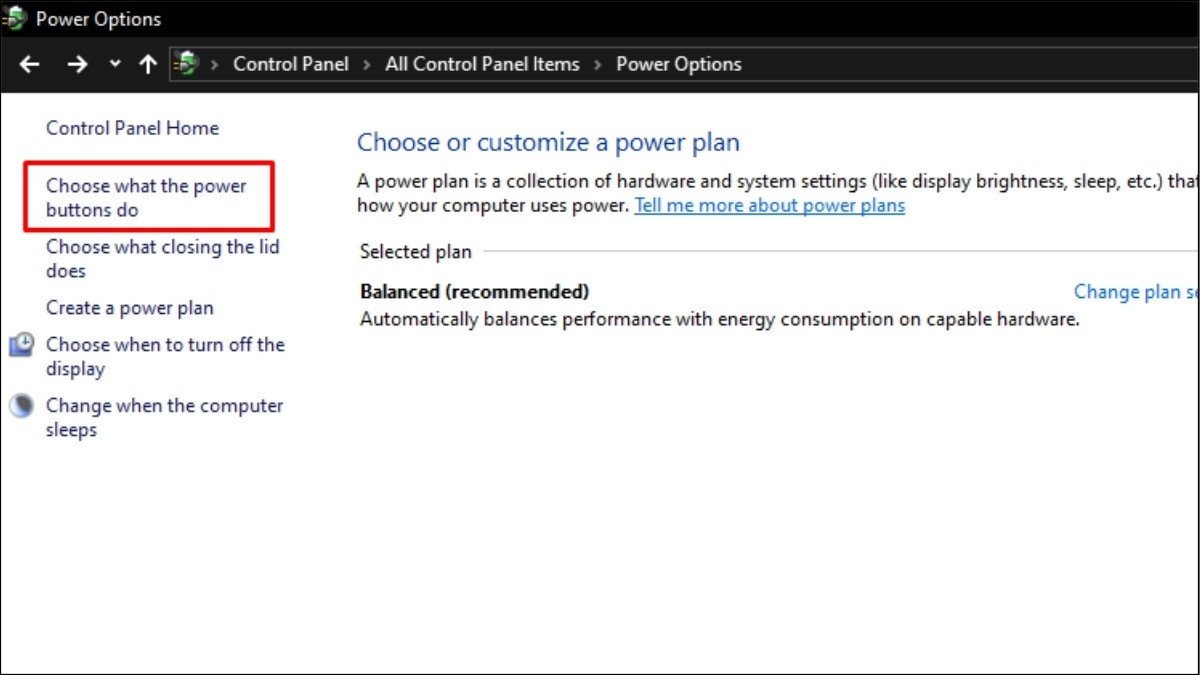Navigate to Control Panel via breadcrumb
This screenshot has width=1200, height=675.
click(290, 63)
